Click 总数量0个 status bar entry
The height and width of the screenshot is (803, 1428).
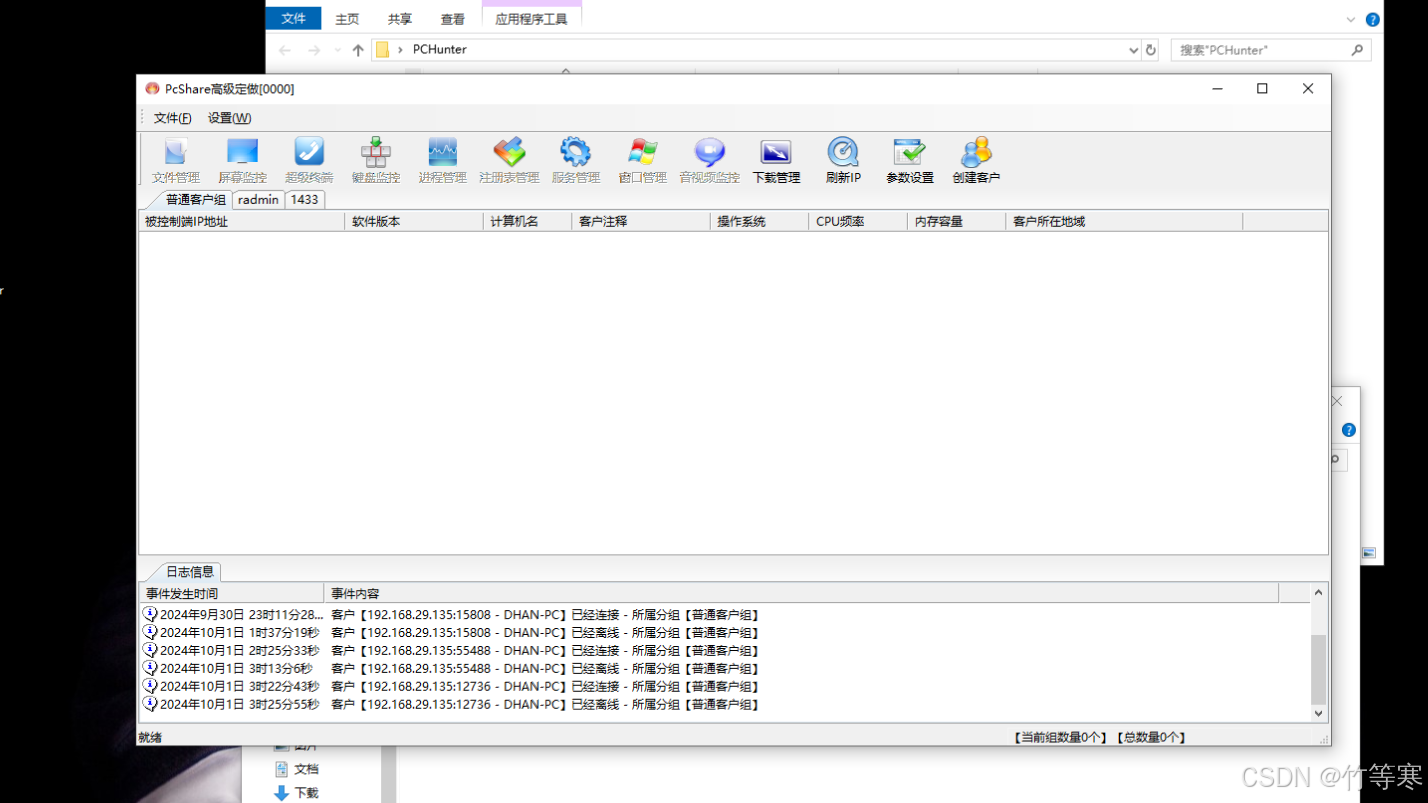click(1151, 738)
